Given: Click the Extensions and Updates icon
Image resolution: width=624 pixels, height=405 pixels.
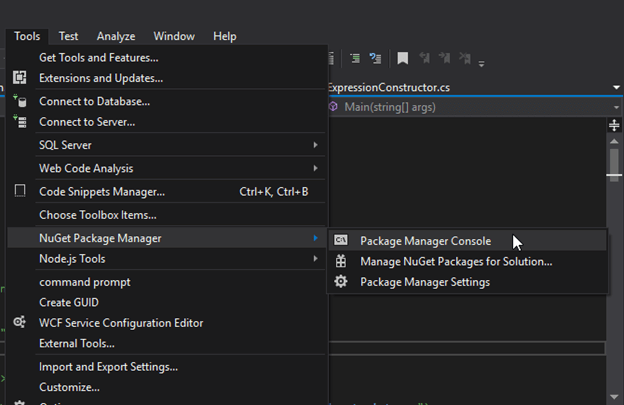Looking at the screenshot, I should tap(19, 78).
